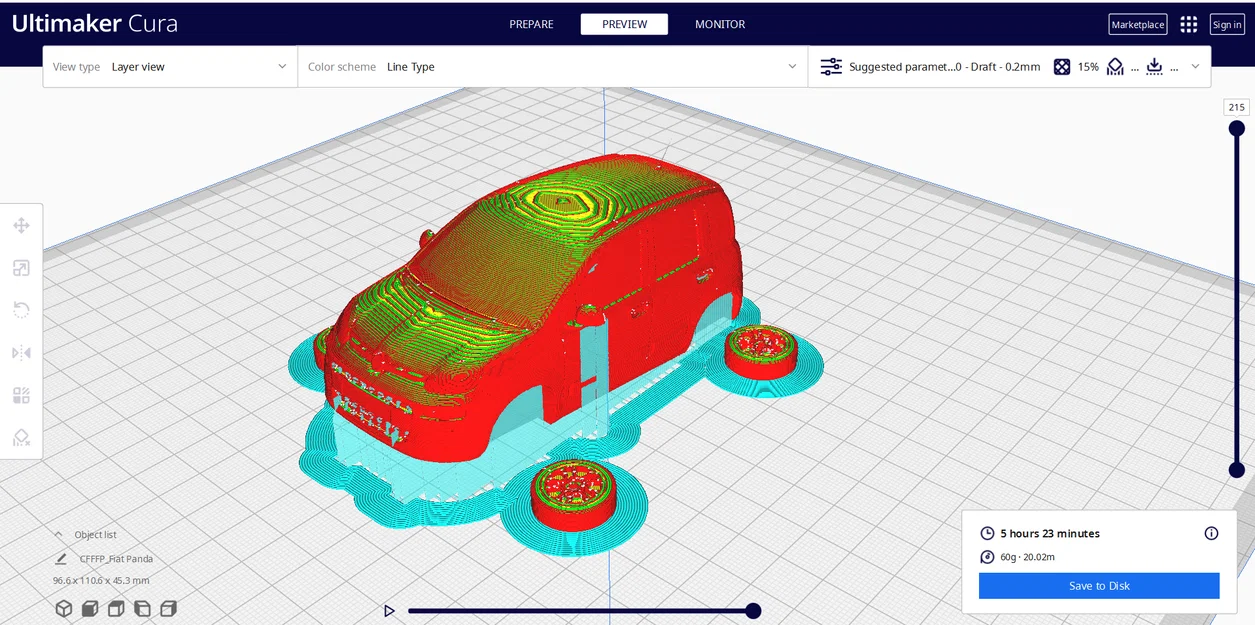Select the Support Blocker tool
The height and width of the screenshot is (625, 1255).
(21, 438)
